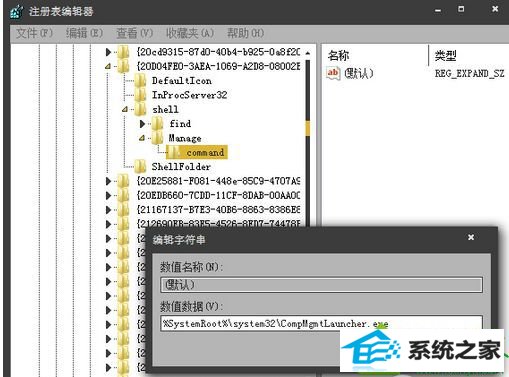Screen dimensions: 509x377
Task: Open the 查看(V) menu
Action: pos(134,33)
